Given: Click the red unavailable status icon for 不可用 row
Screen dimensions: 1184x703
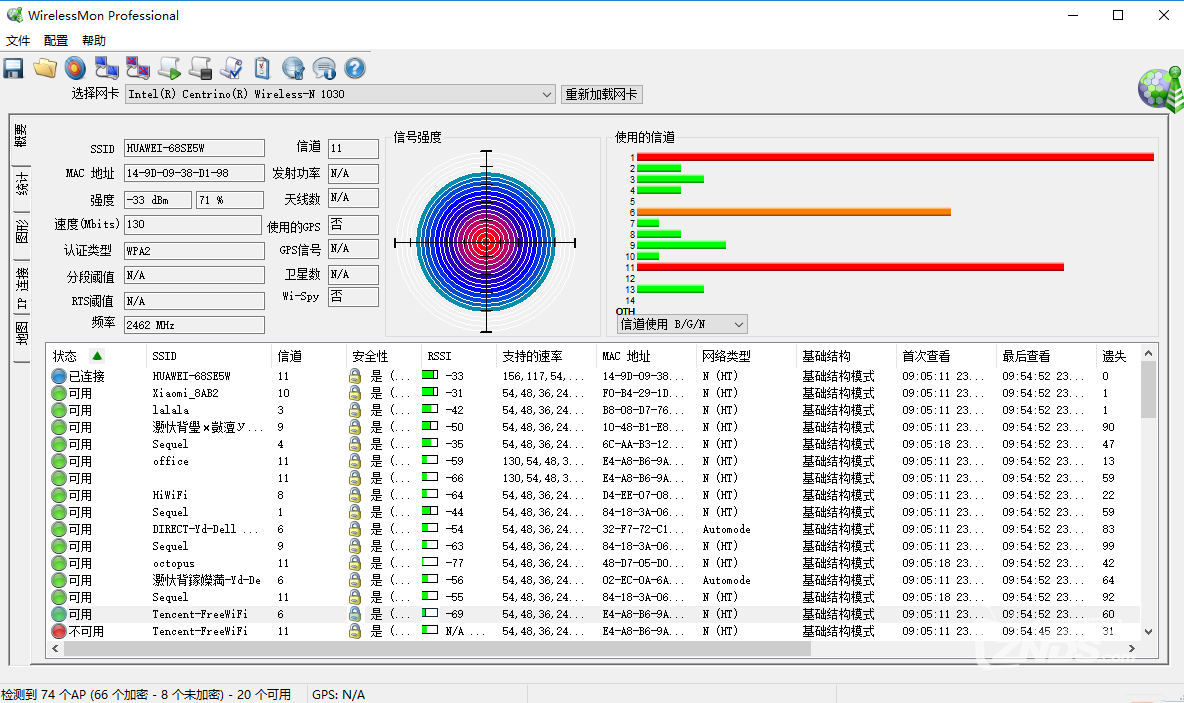Looking at the screenshot, I should [59, 631].
